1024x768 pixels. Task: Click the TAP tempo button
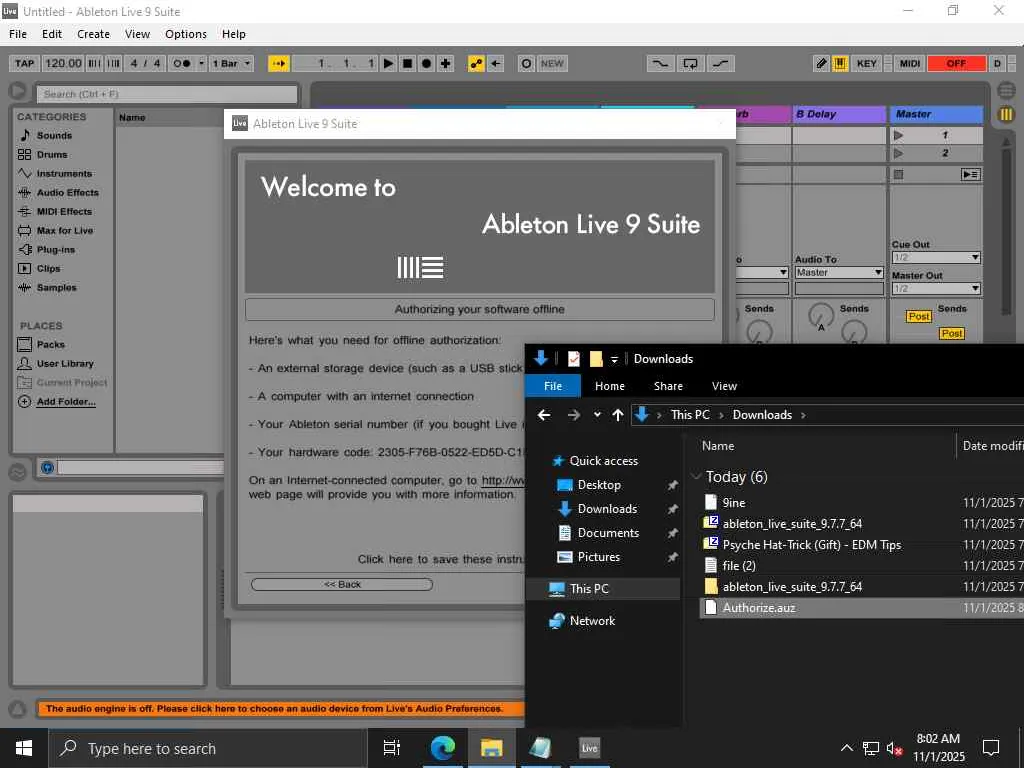tap(24, 63)
